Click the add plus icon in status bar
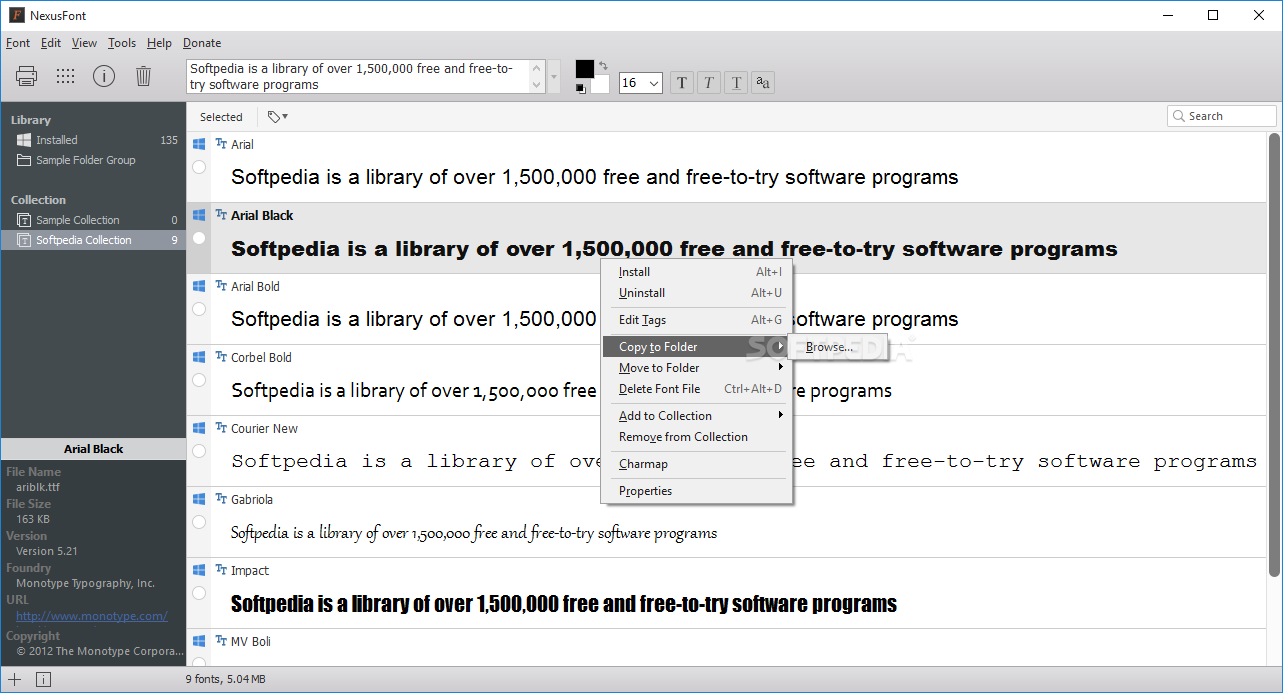Image resolution: width=1283 pixels, height=693 pixels. [15, 680]
